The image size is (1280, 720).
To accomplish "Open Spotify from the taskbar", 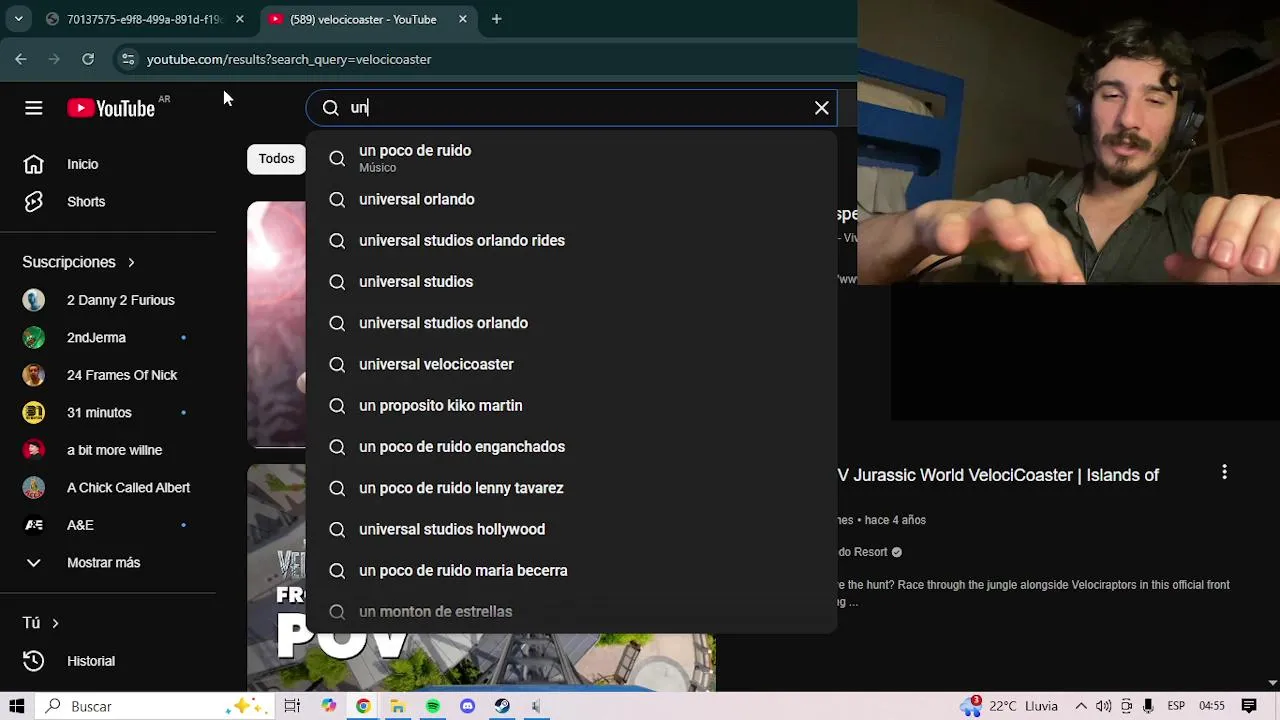I will 432,706.
